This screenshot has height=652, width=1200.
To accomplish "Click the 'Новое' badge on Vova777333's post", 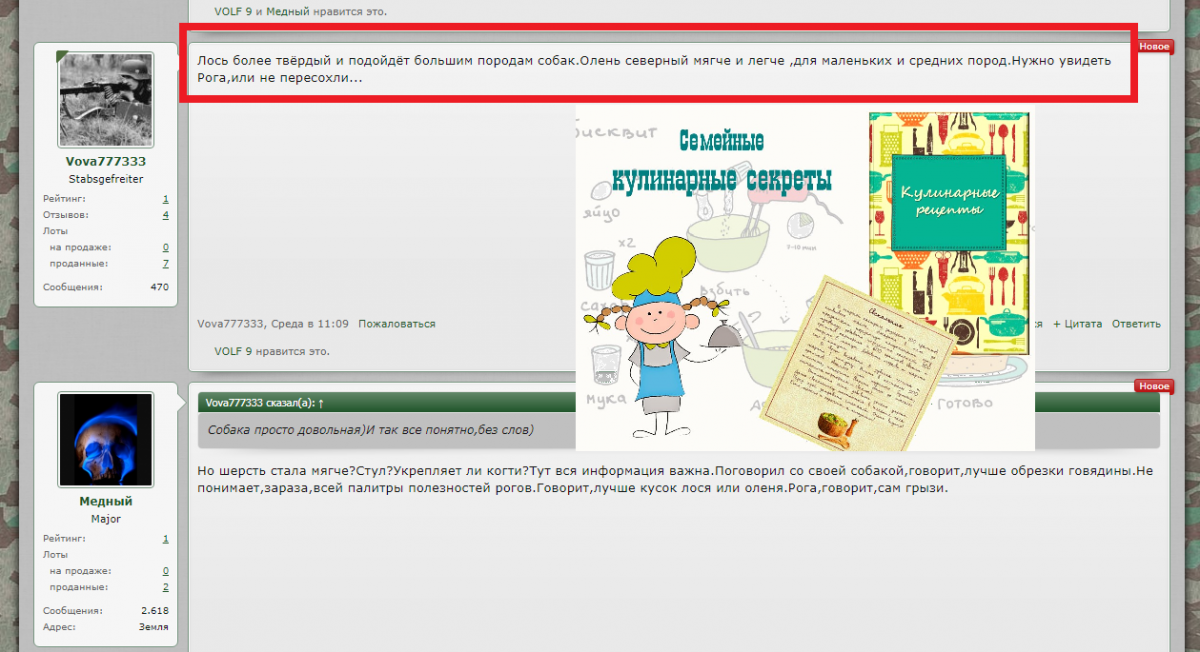I will tap(1154, 47).
